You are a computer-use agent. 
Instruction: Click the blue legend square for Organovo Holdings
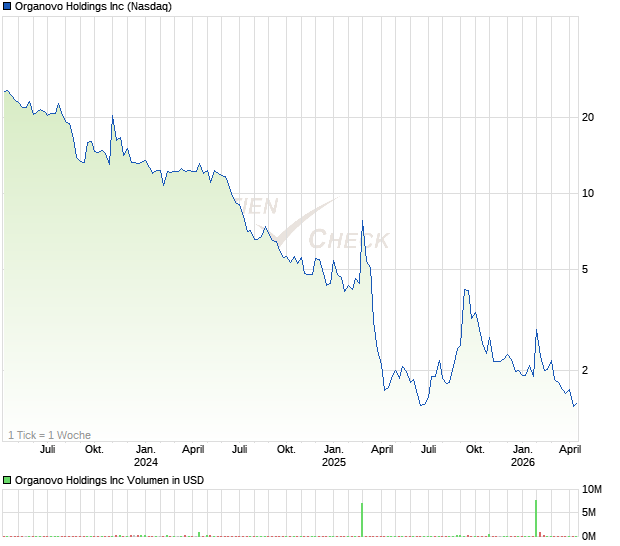point(7,6)
